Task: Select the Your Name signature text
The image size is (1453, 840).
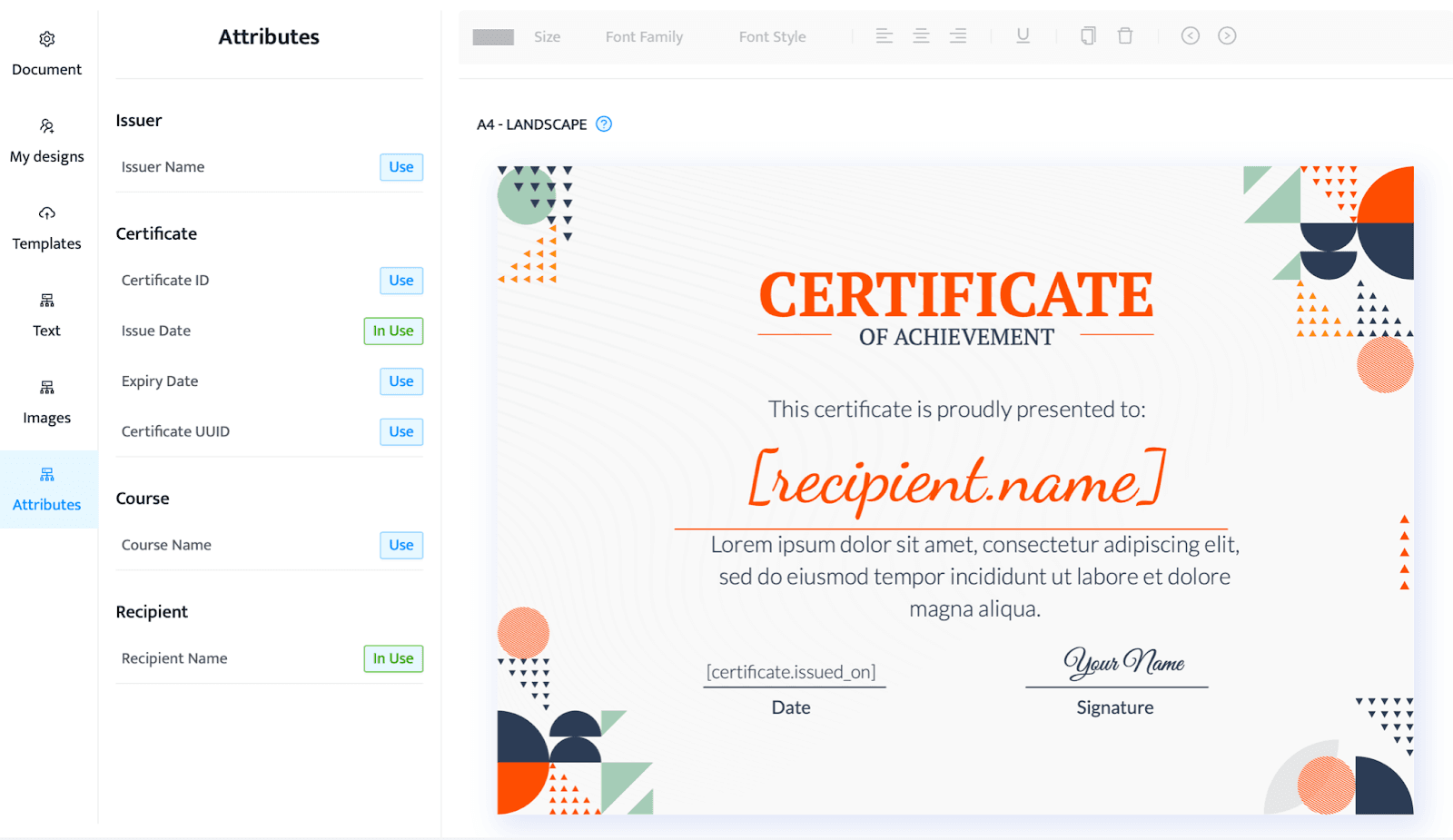Action: click(1124, 662)
